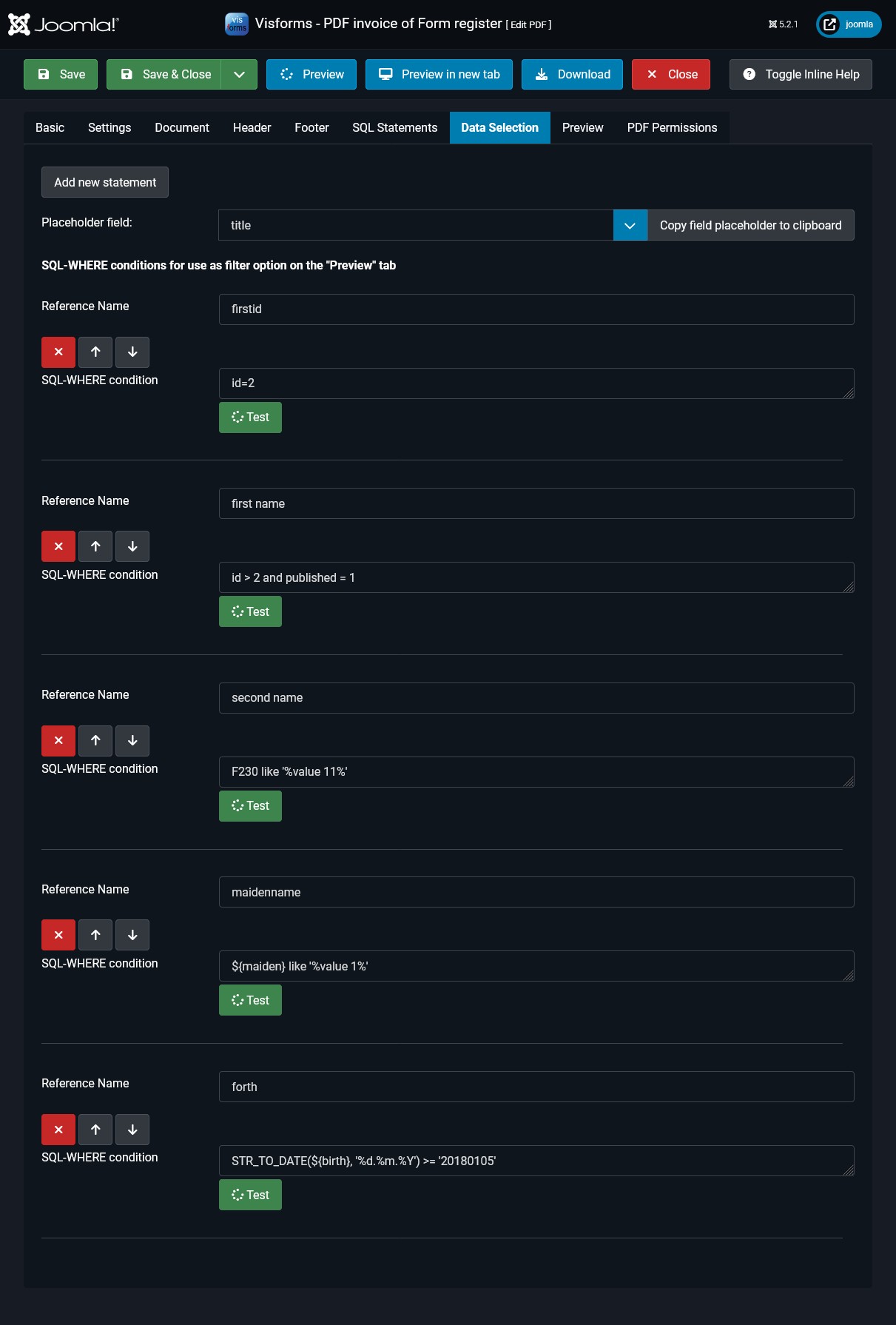Download the PDF
Image resolution: width=896 pixels, height=1325 pixels.
[x=572, y=75]
